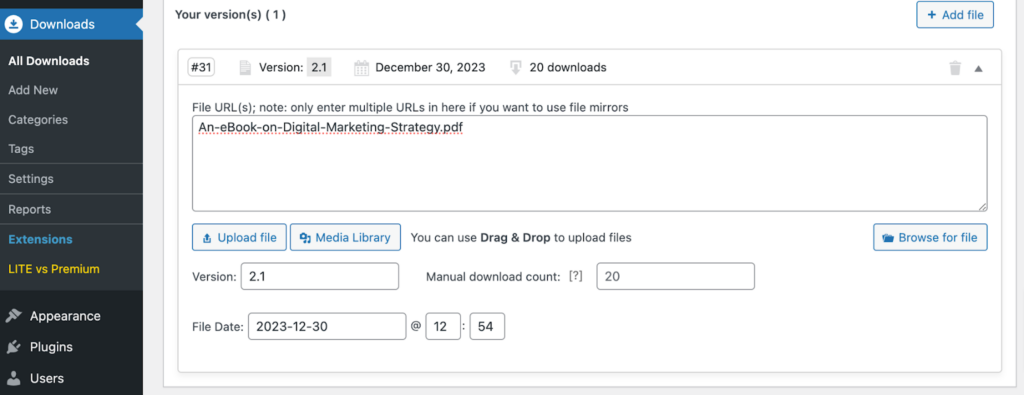1024x395 pixels.
Task: Click the Your version(s) ( 1 ) heading
Action: pyautogui.click(x=231, y=14)
